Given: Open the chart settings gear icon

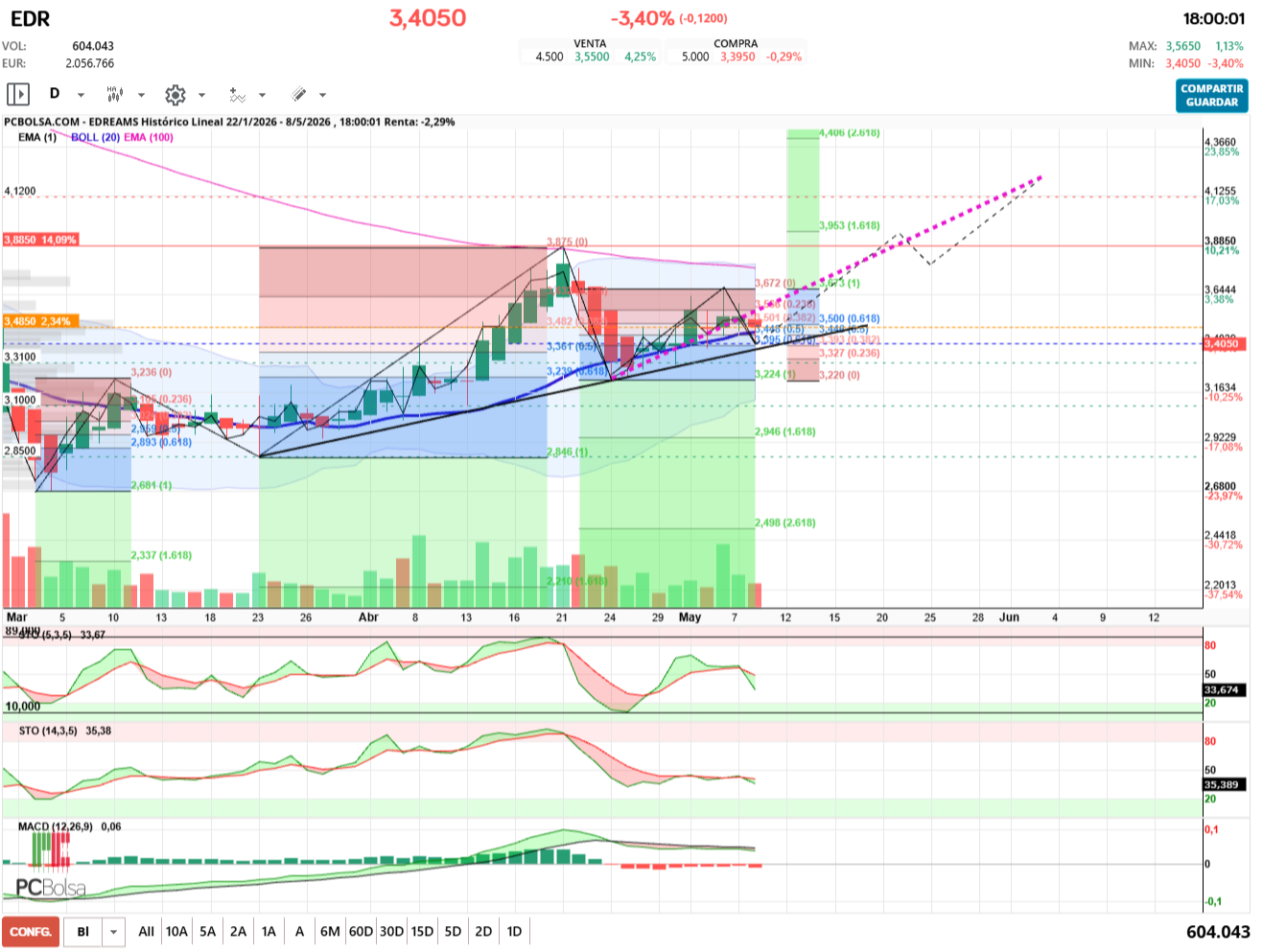Looking at the screenshot, I should 175,95.
